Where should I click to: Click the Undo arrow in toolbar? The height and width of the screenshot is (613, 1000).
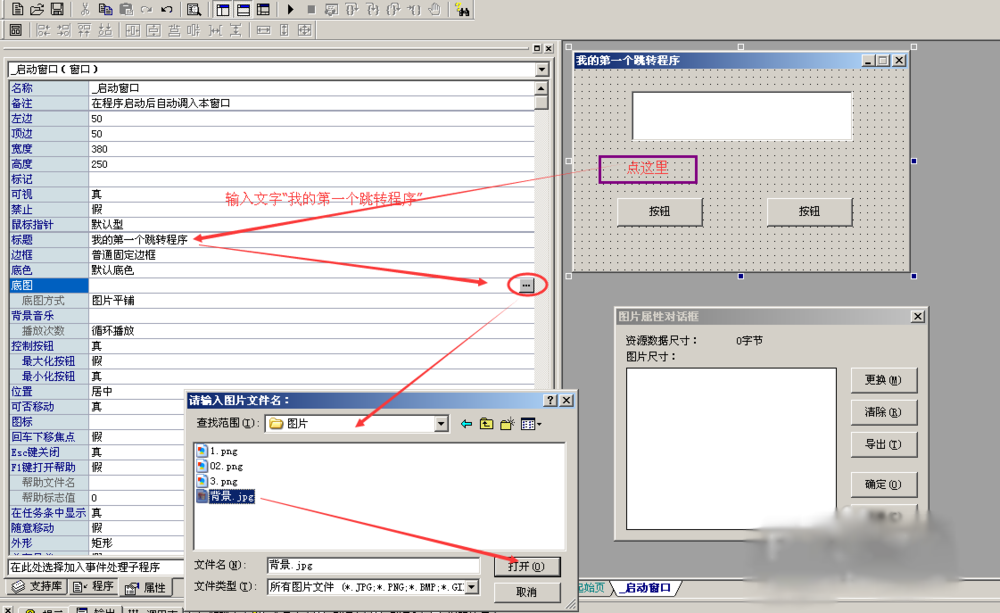point(166,9)
